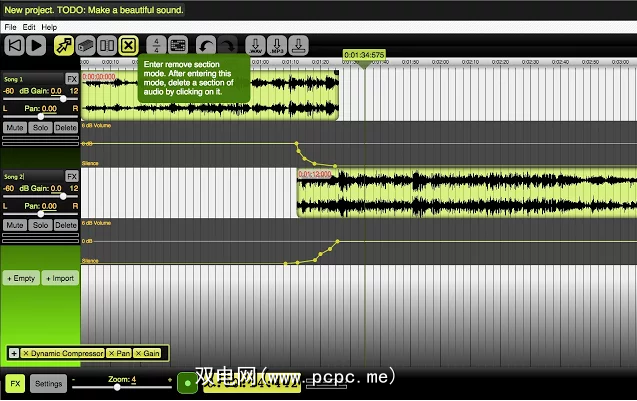This screenshot has width=637, height=401.
Task: Click the project title text at top
Action: (93, 10)
